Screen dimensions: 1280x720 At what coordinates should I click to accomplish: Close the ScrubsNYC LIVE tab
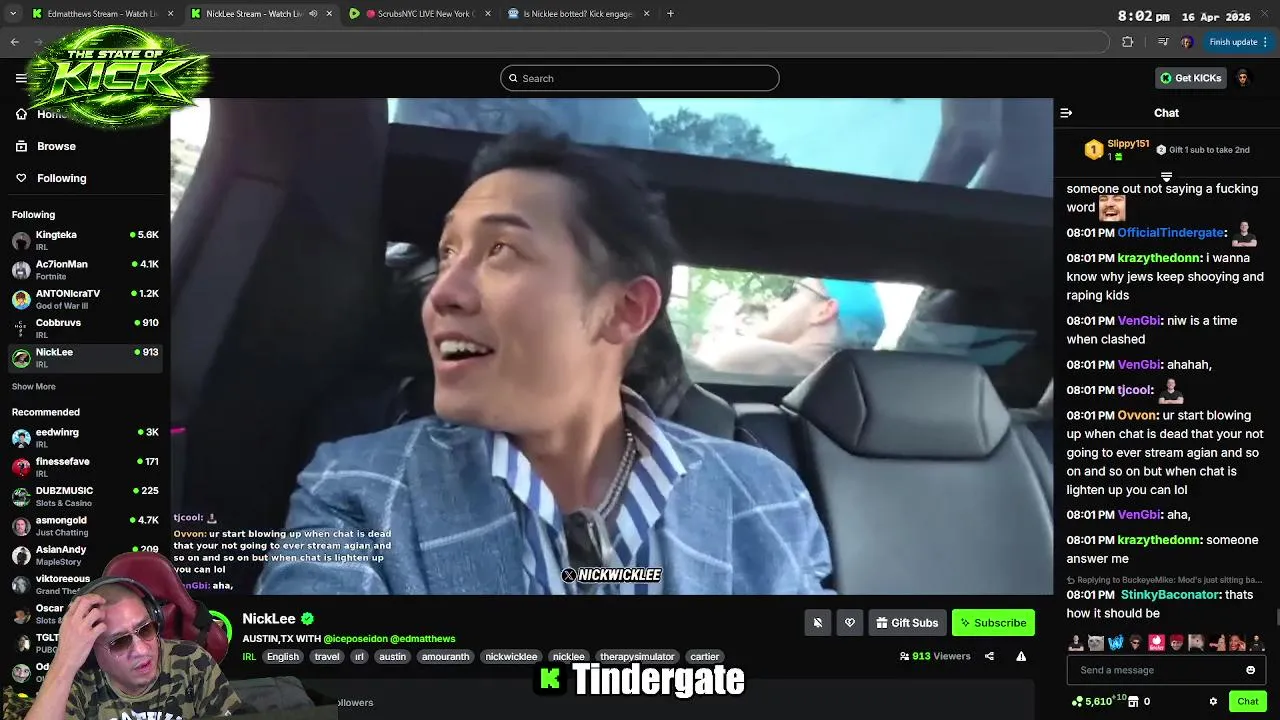pyautogui.click(x=487, y=14)
